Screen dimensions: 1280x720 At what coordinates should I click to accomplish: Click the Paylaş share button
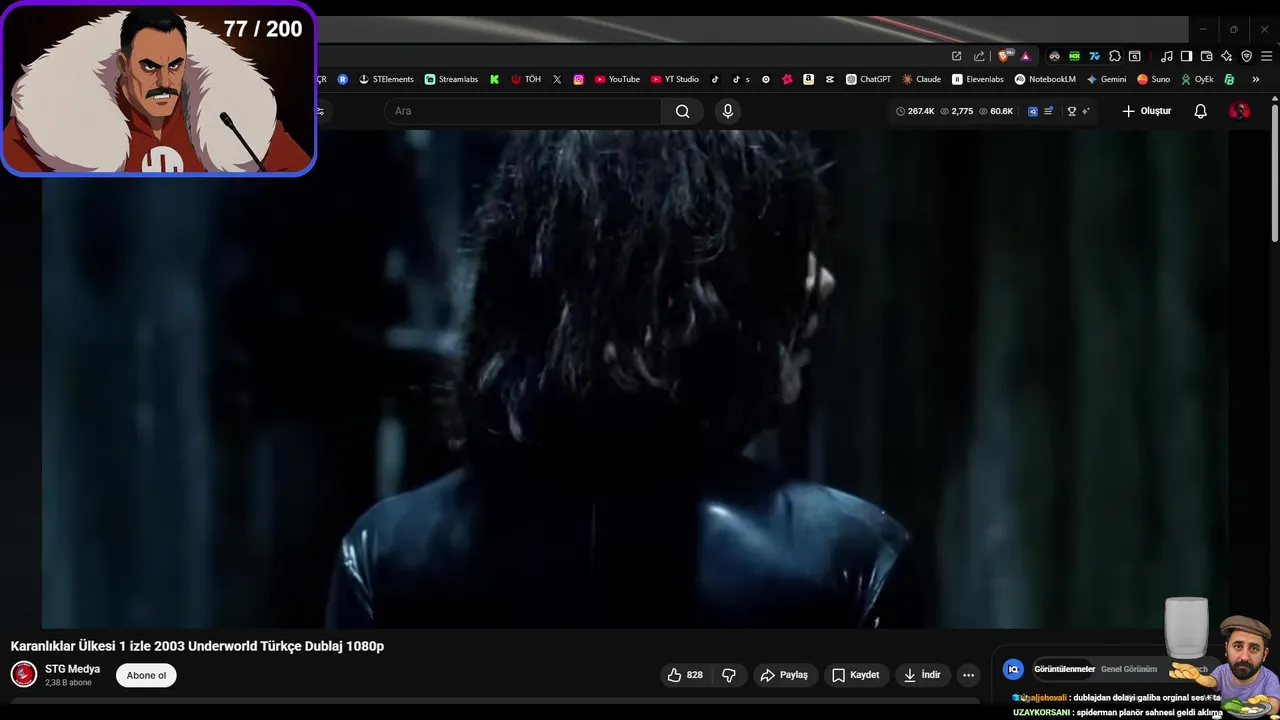point(784,675)
